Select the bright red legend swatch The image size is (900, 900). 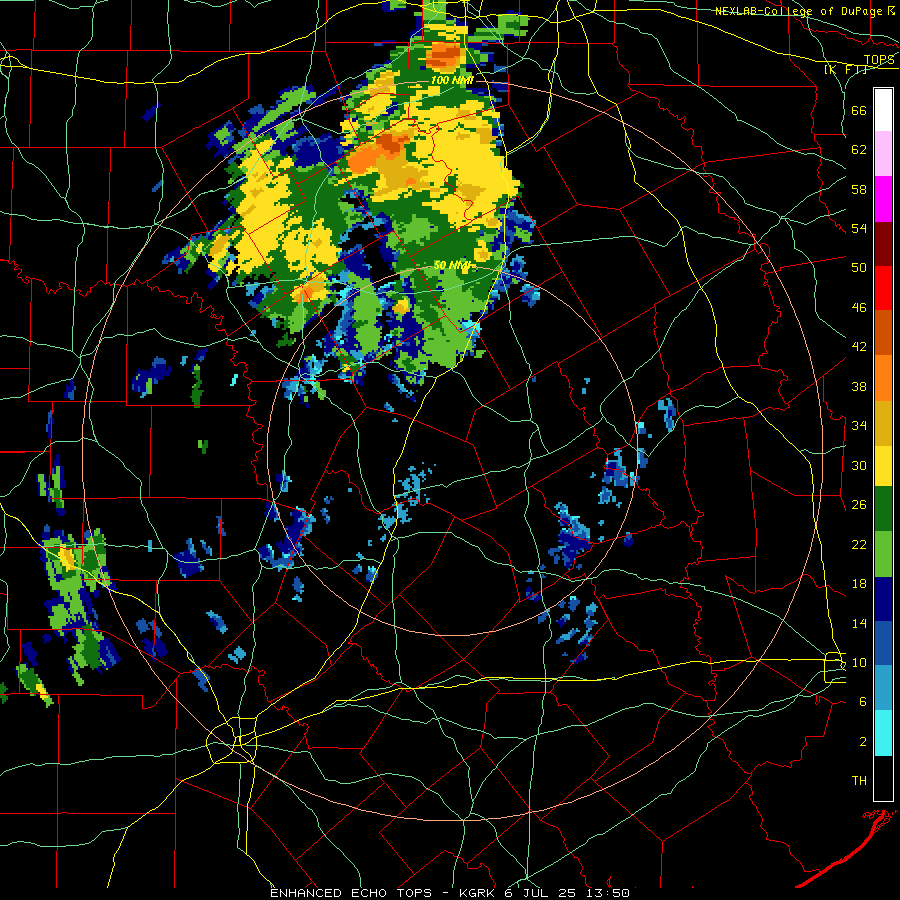[x=883, y=288]
